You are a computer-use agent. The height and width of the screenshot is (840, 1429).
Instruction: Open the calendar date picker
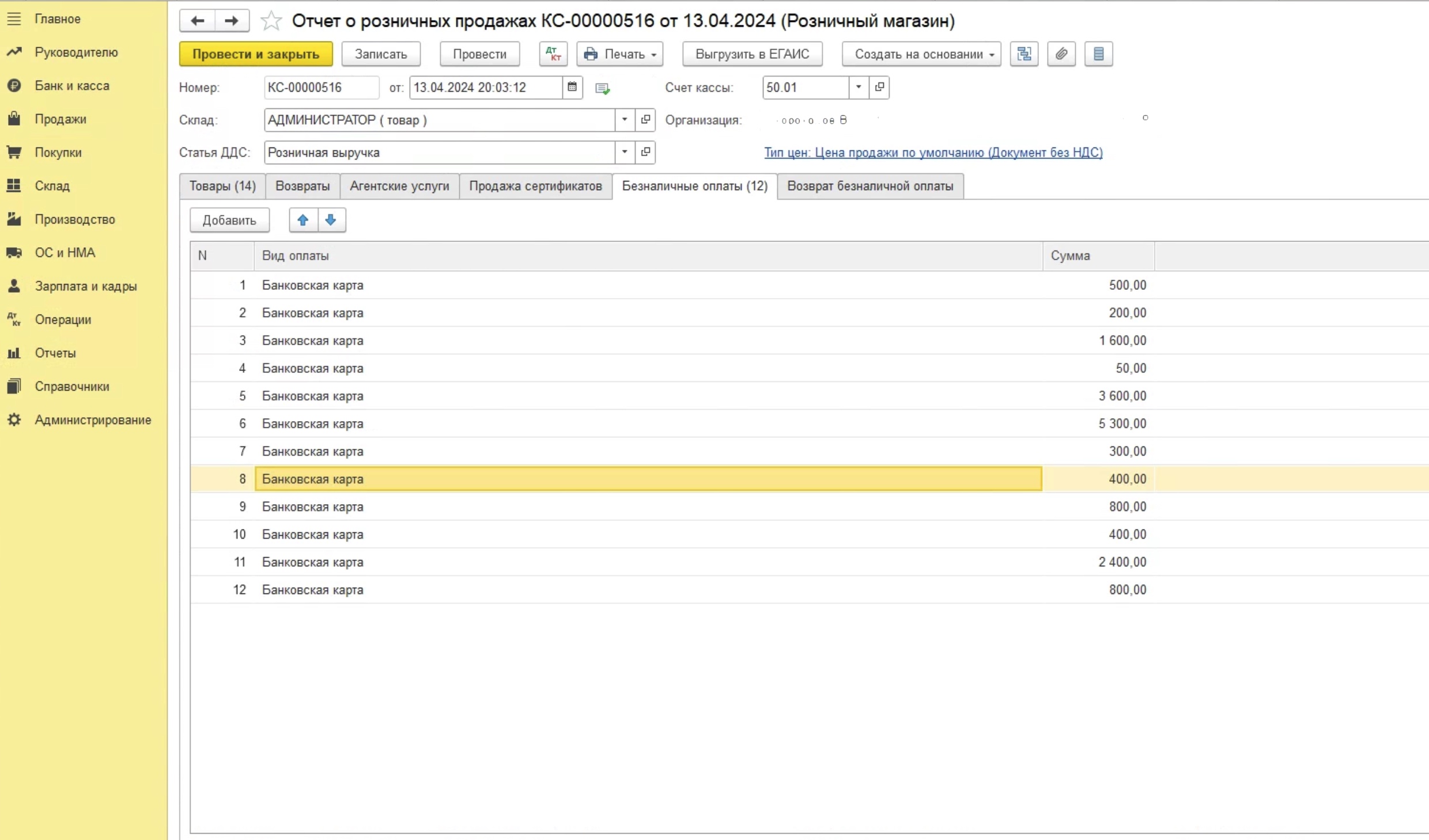click(x=572, y=88)
